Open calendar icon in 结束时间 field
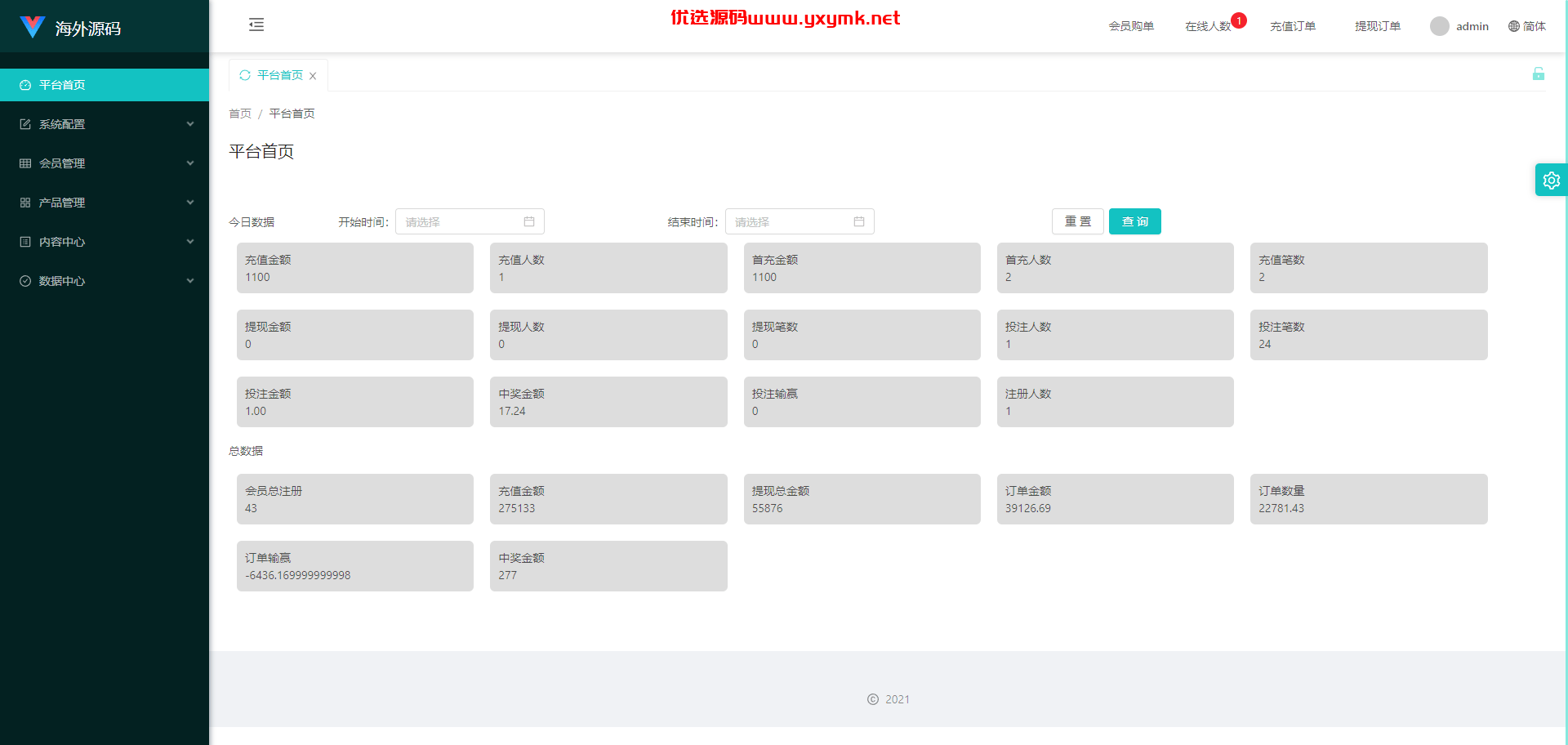This screenshot has width=1568, height=745. pos(859,221)
